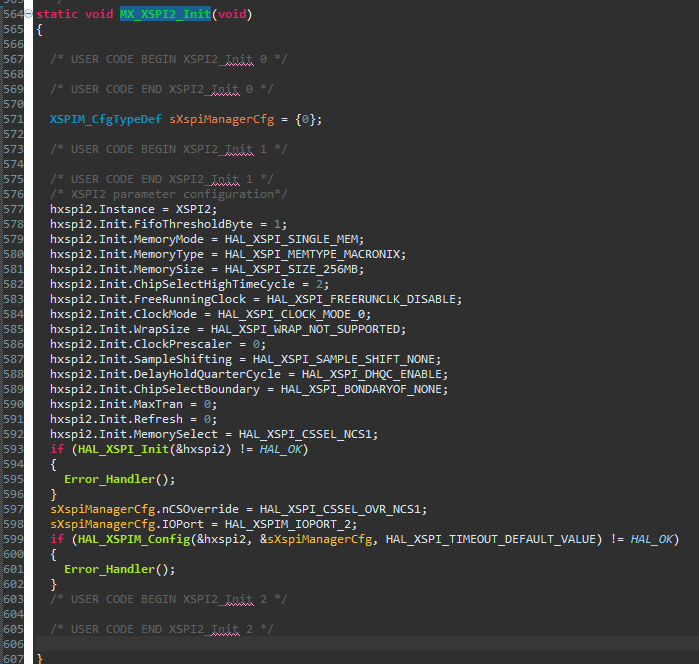Click HAL_XSPI_CSSEL_NCS1 value on line 592
The width and height of the screenshot is (699, 664).
point(305,434)
